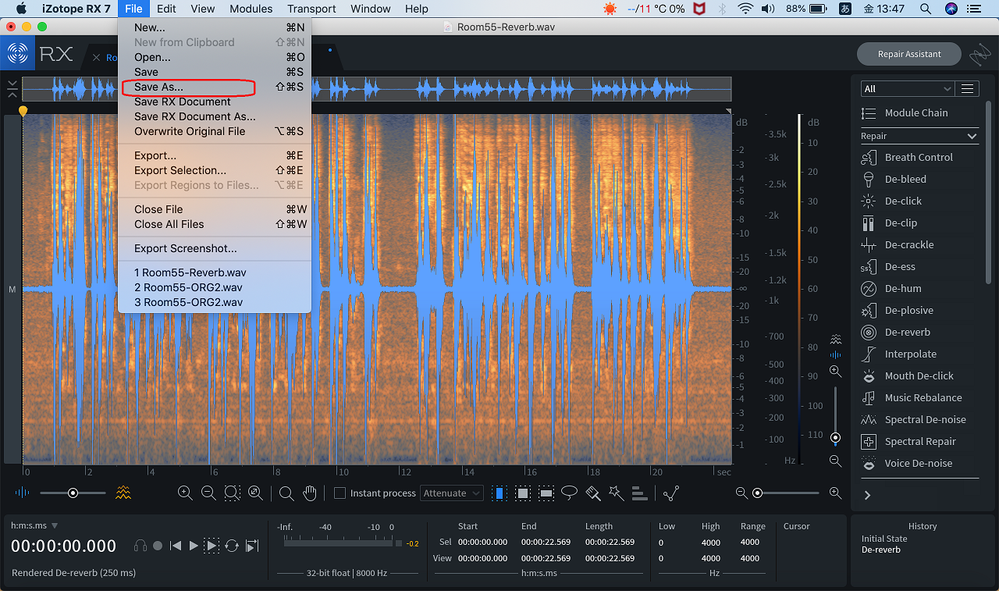
Task: Open the module filter dropdown showing All
Action: 906,89
